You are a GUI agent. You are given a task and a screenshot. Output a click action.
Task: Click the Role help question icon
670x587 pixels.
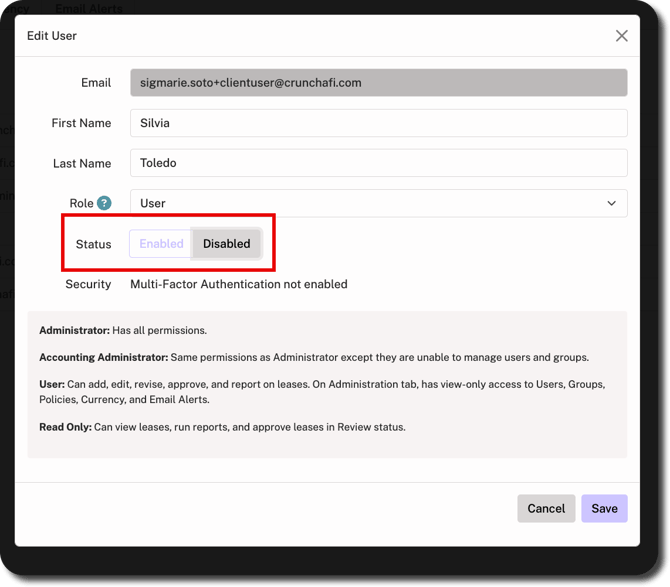point(104,203)
